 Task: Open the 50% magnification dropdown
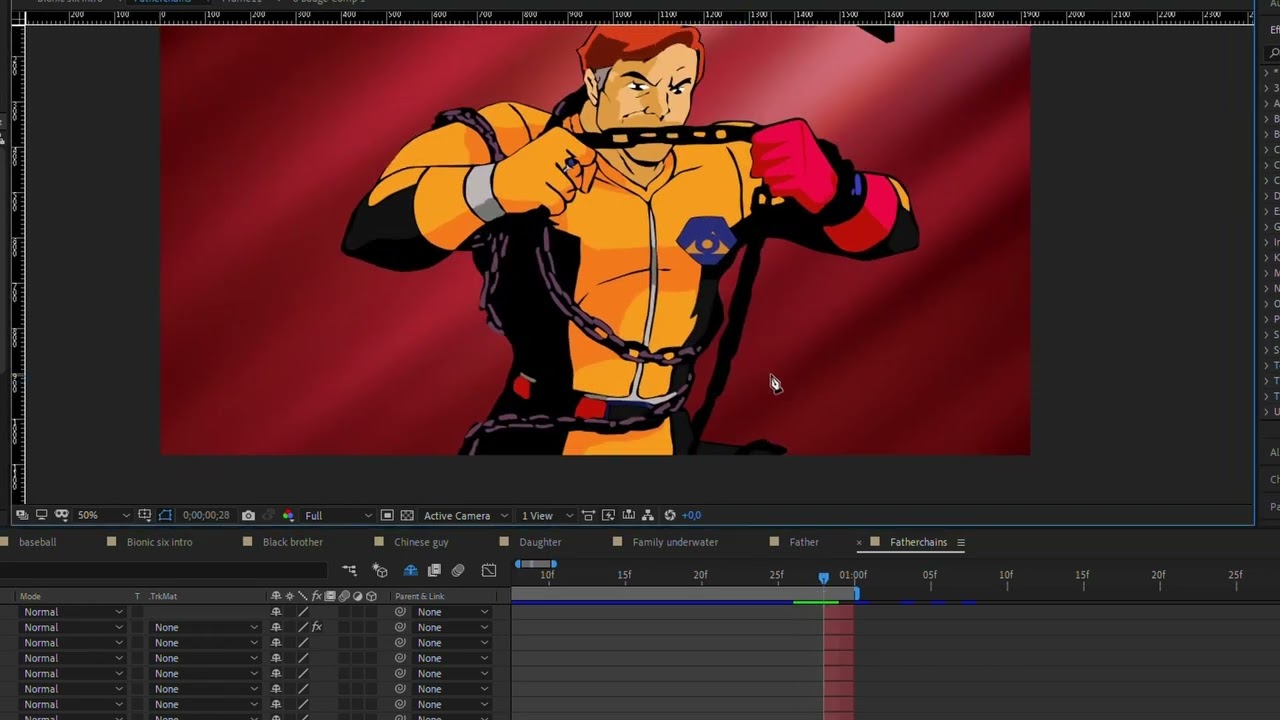103,515
